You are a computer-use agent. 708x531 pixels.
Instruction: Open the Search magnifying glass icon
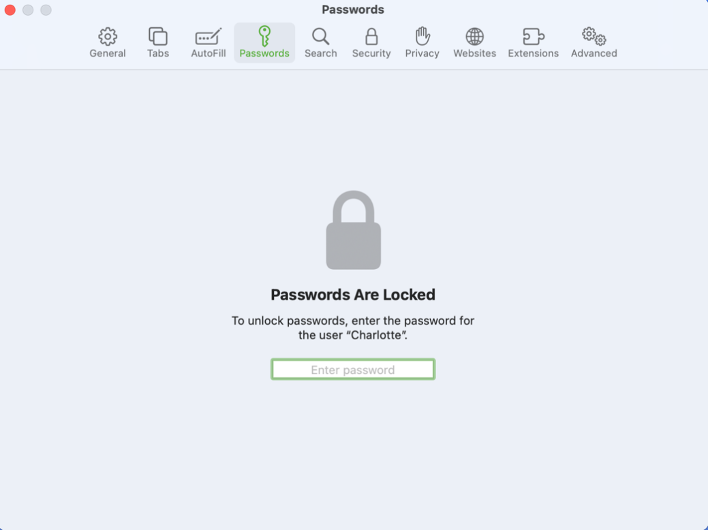(320, 37)
